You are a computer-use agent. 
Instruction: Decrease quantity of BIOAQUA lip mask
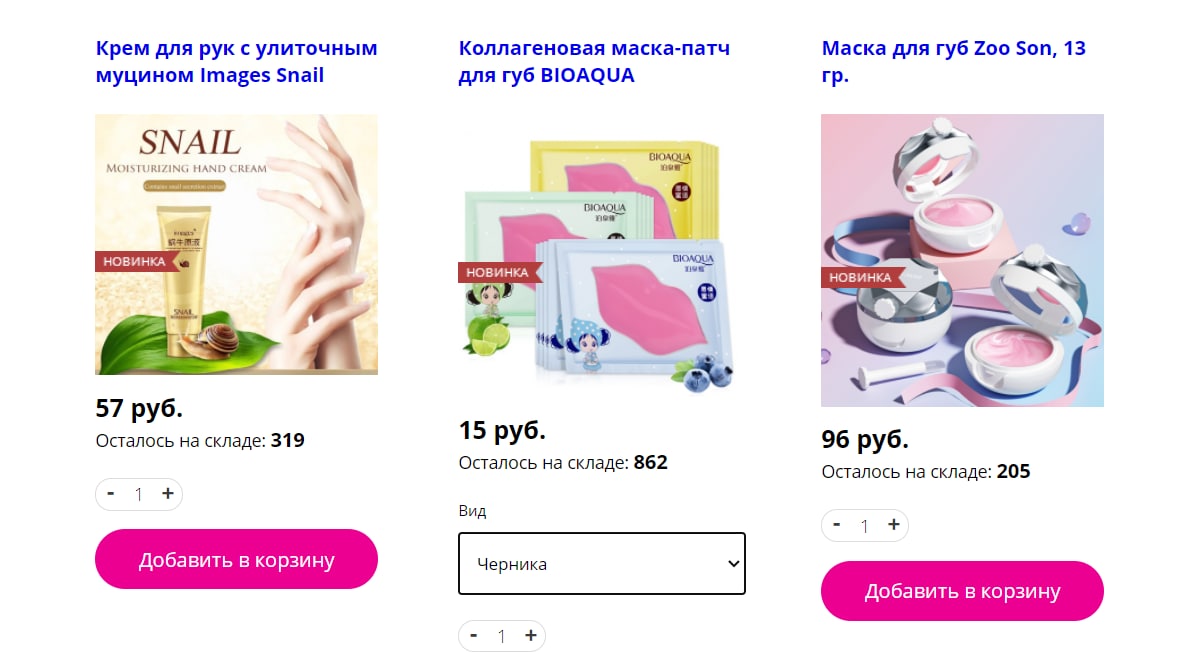coord(473,636)
